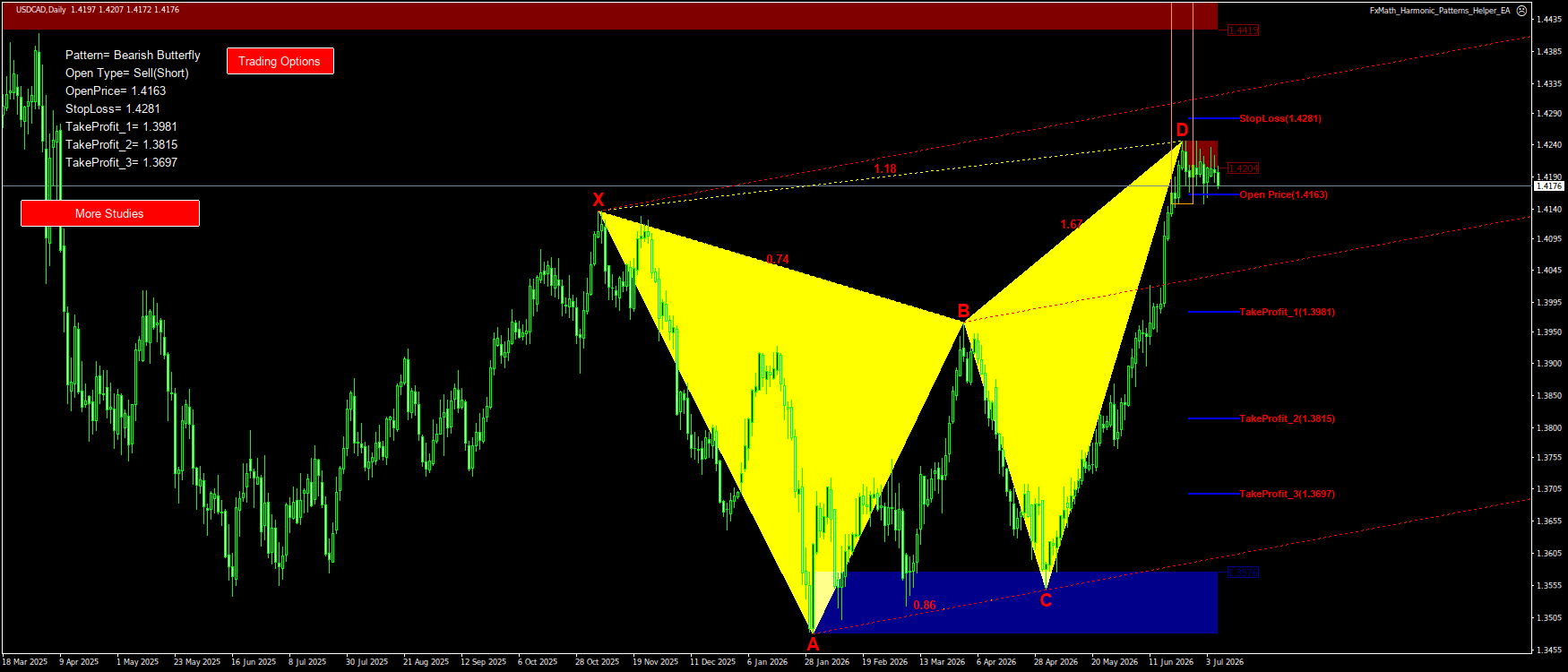Click the OpenPrice= 1.4163 info line
Screen dimensions: 1568x672
[x=116, y=90]
